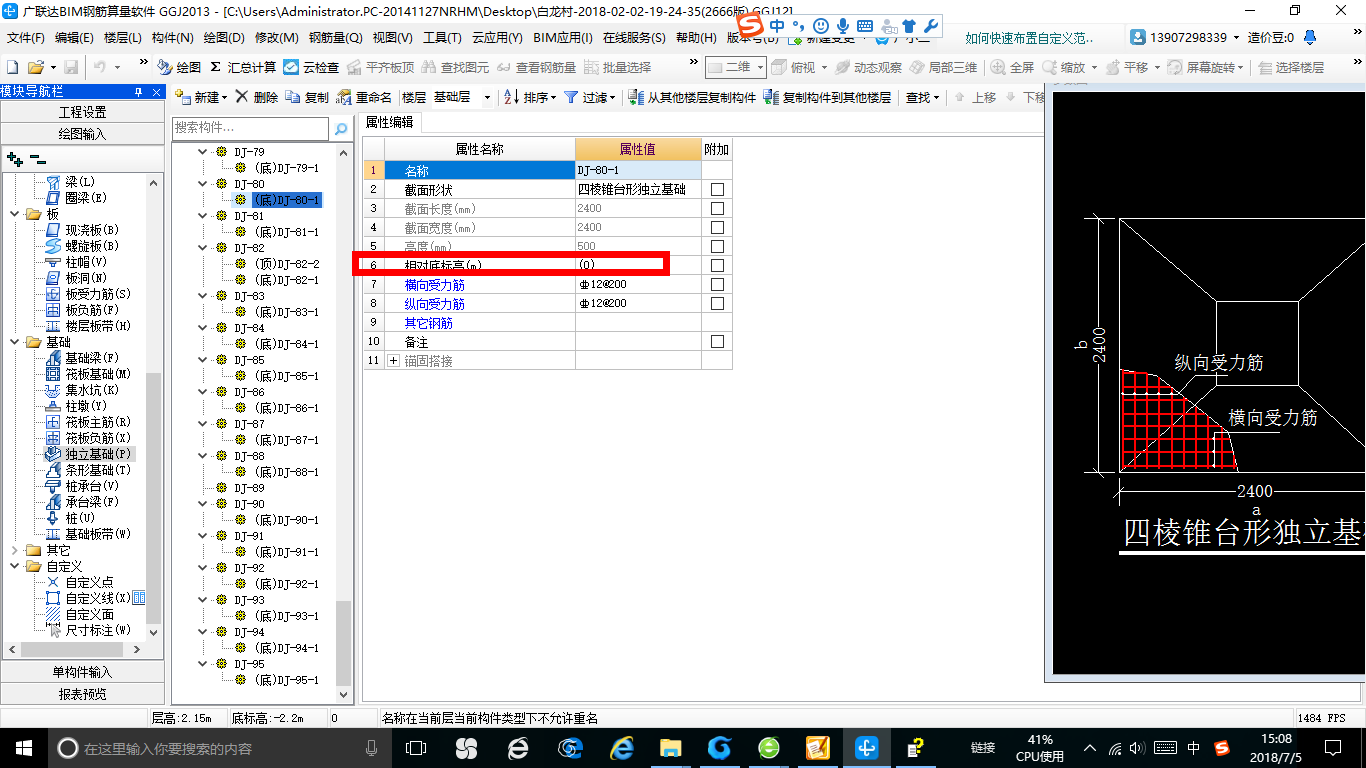Click 工程设置 navigation button
This screenshot has height=768, width=1366.
(82, 112)
